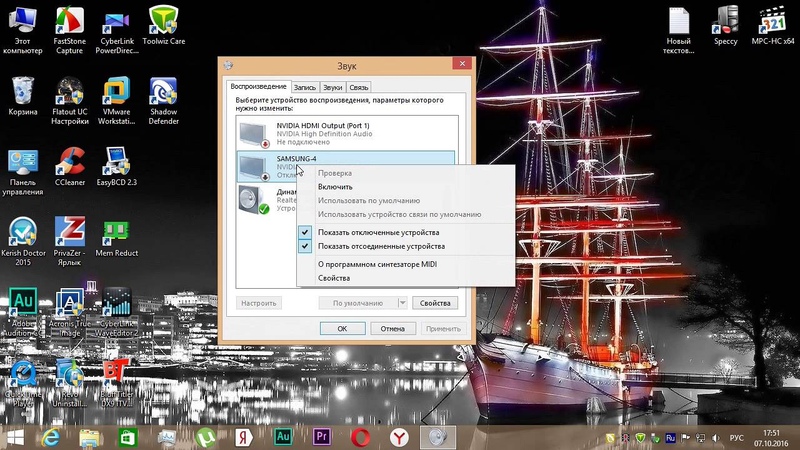Switch to Воспроизведение tab
Image resolution: width=800 pixels, height=450 pixels.
258,86
